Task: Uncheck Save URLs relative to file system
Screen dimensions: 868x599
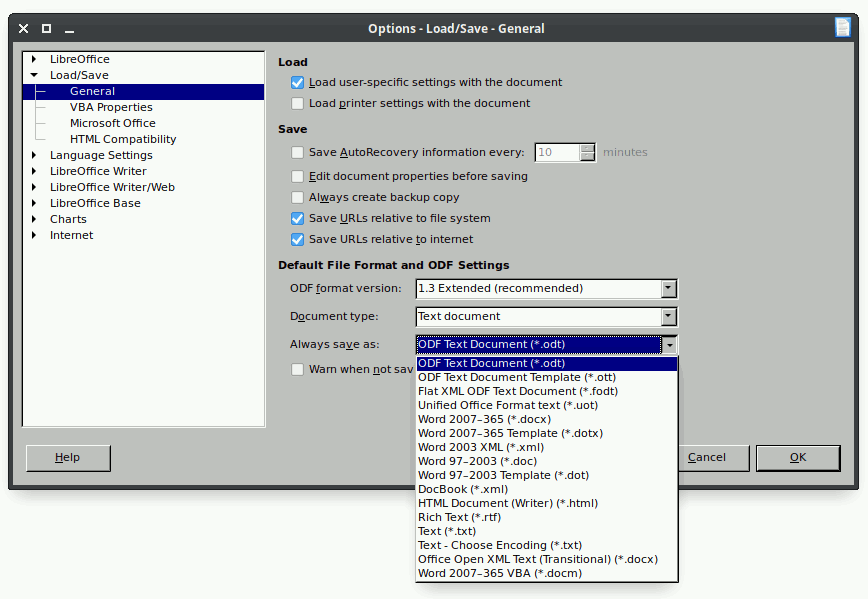Action: [x=297, y=219]
